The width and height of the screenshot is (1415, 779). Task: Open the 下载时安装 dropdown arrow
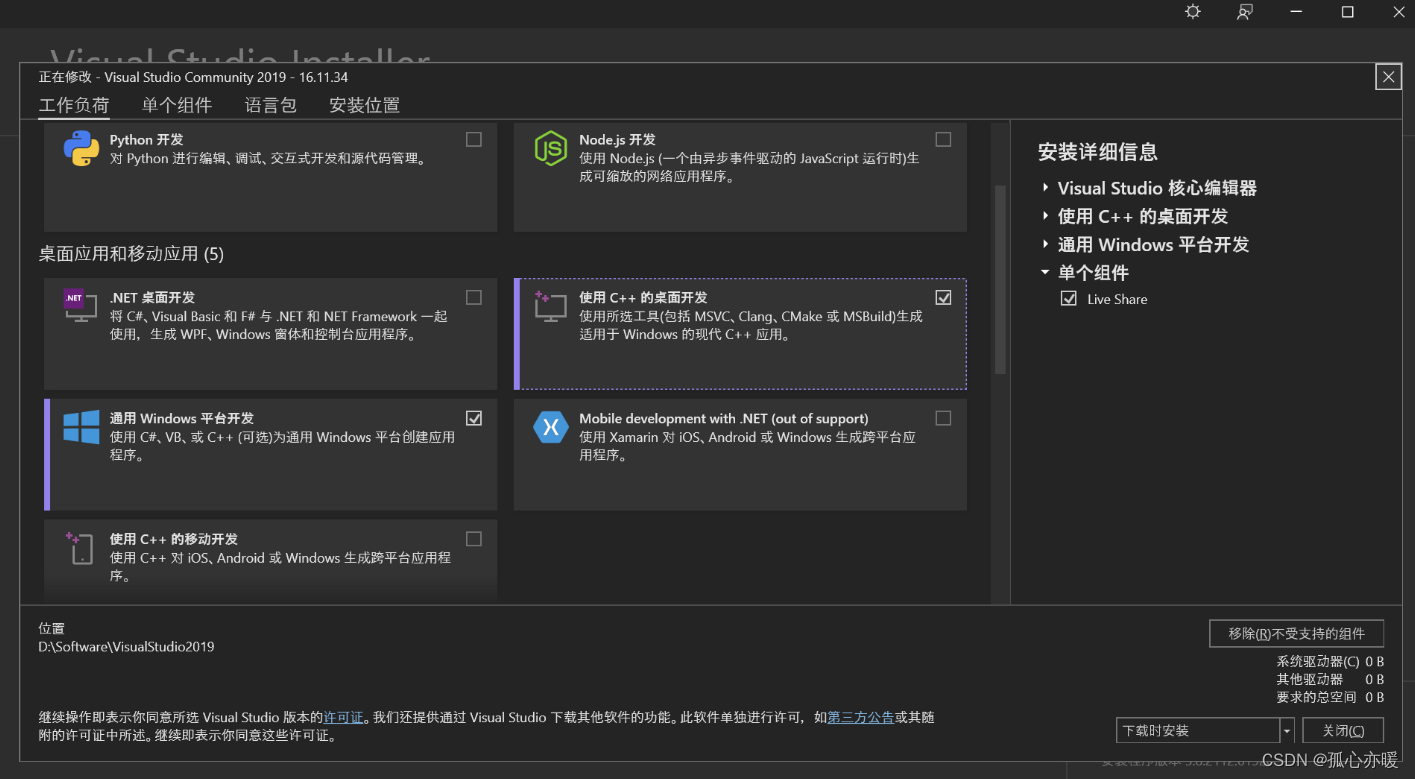click(x=1287, y=731)
